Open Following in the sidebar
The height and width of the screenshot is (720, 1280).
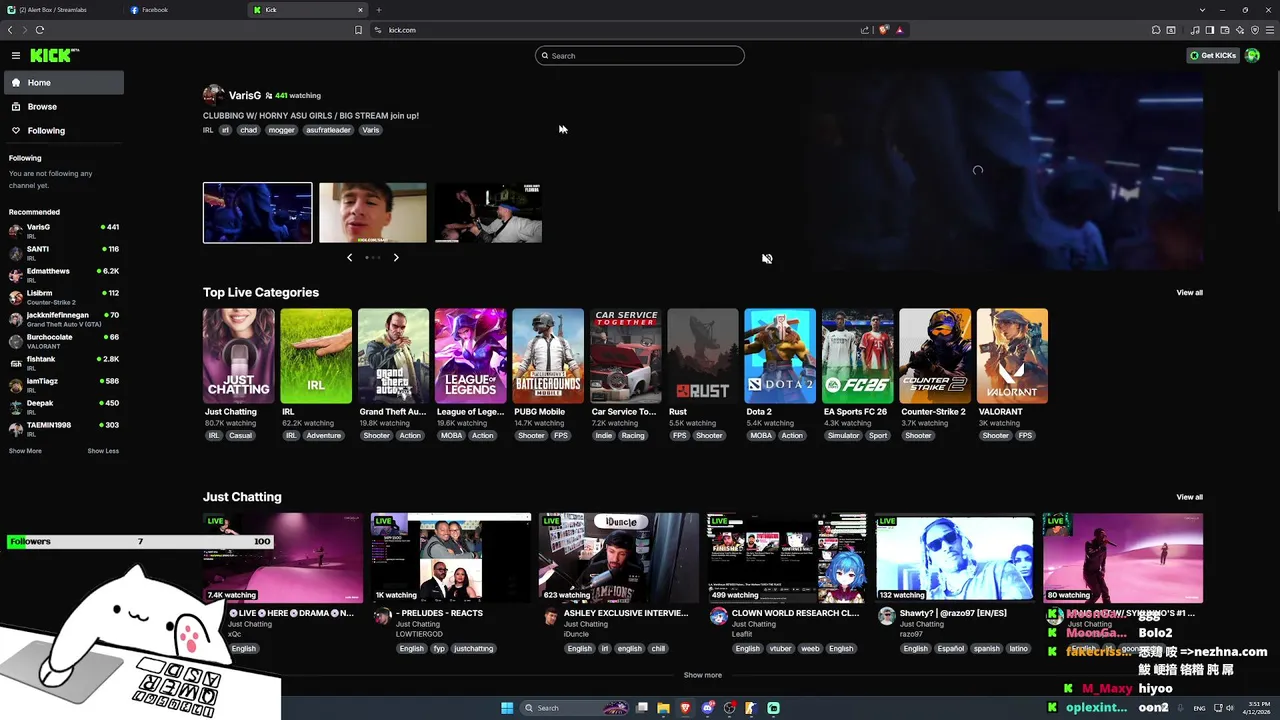pos(64,131)
